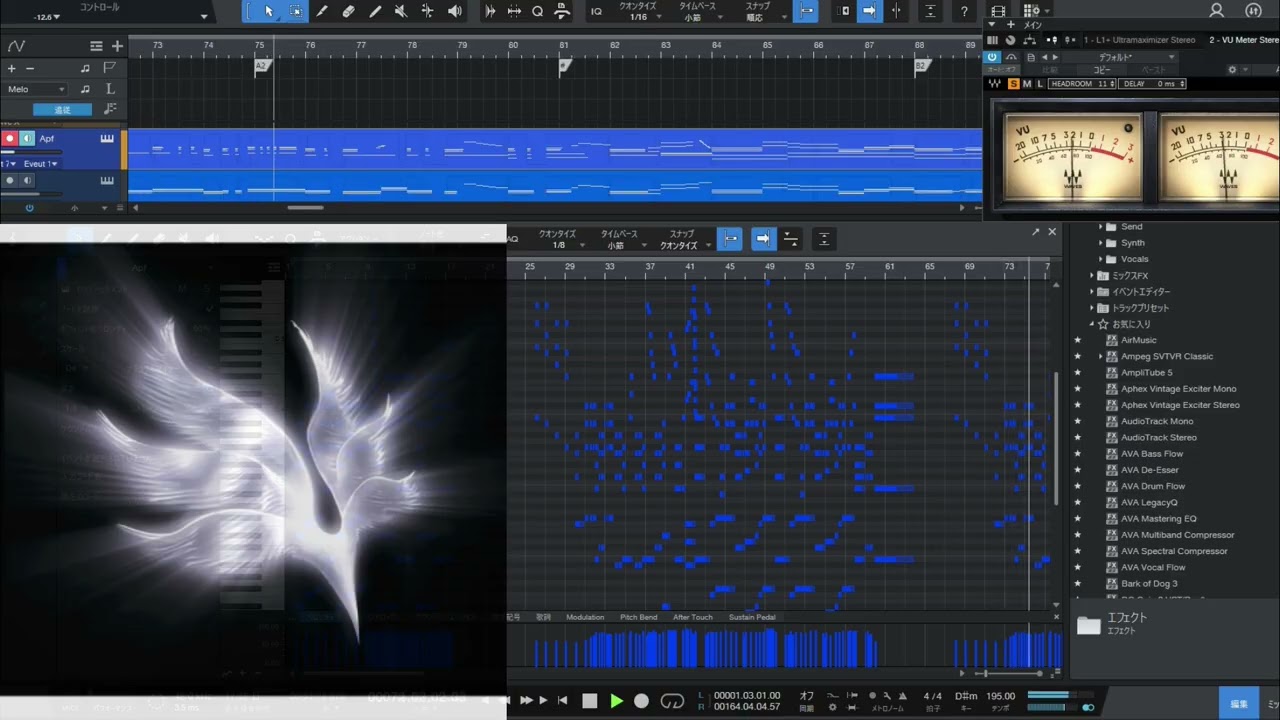Toggle record arm on Apf track
Viewport: 1280px width, 720px height.
coord(10,139)
